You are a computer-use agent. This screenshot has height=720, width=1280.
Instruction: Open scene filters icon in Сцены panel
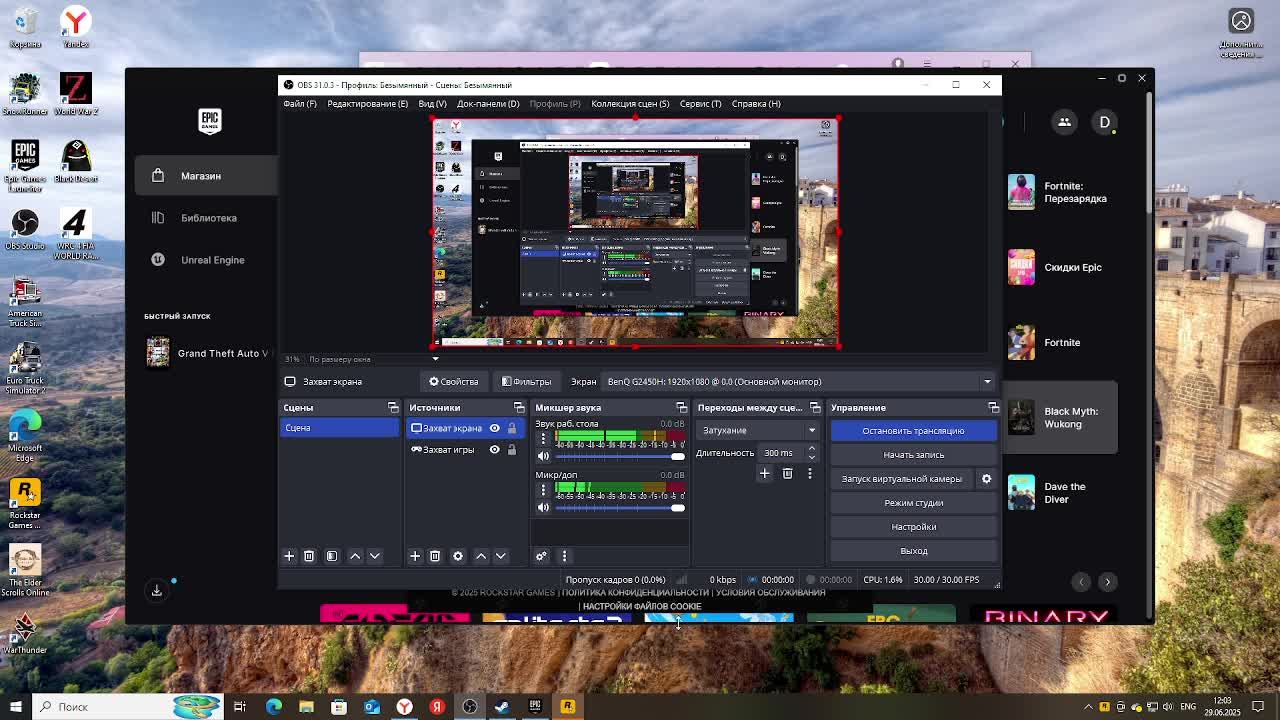tap(332, 556)
